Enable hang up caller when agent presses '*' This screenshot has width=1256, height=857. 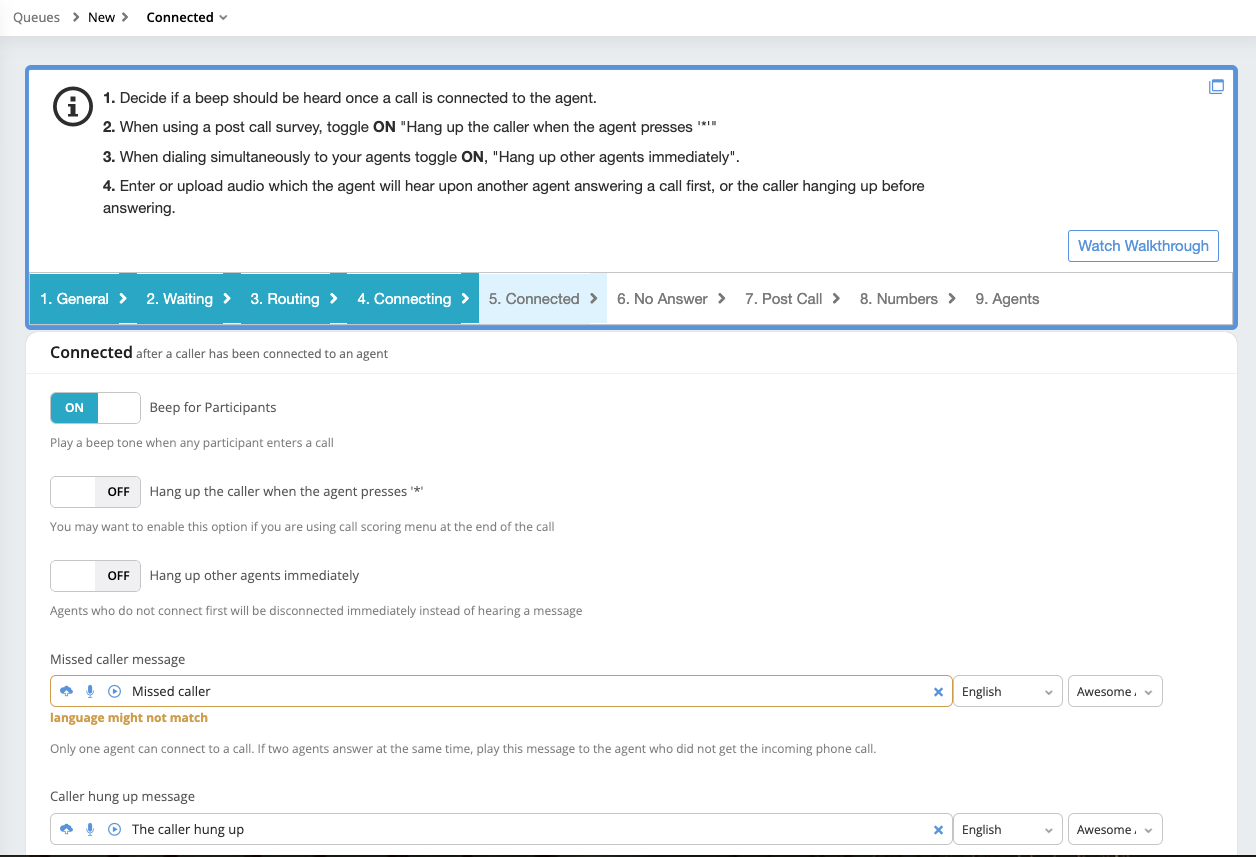click(95, 491)
